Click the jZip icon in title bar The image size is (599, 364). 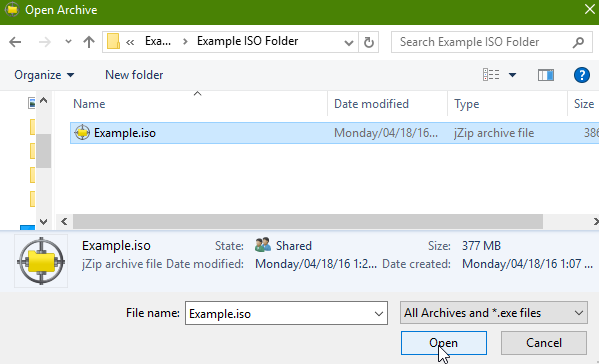12,9
